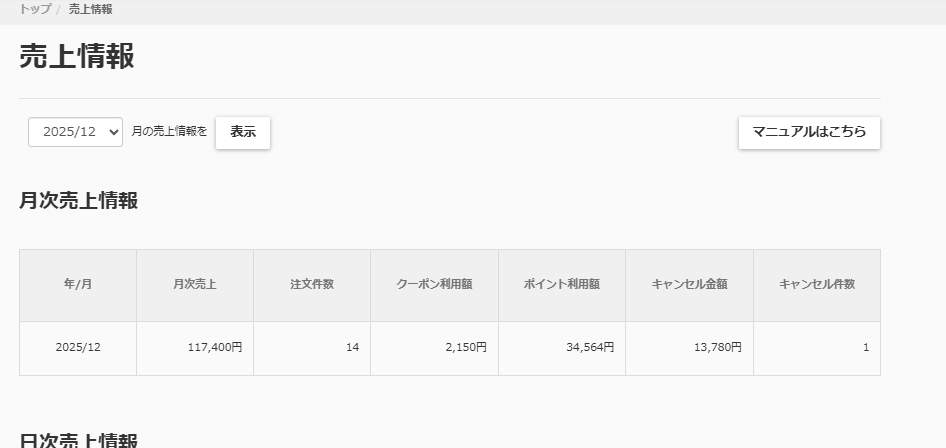
Task: Click the キャンセル金額 column header
Action: pos(689,284)
